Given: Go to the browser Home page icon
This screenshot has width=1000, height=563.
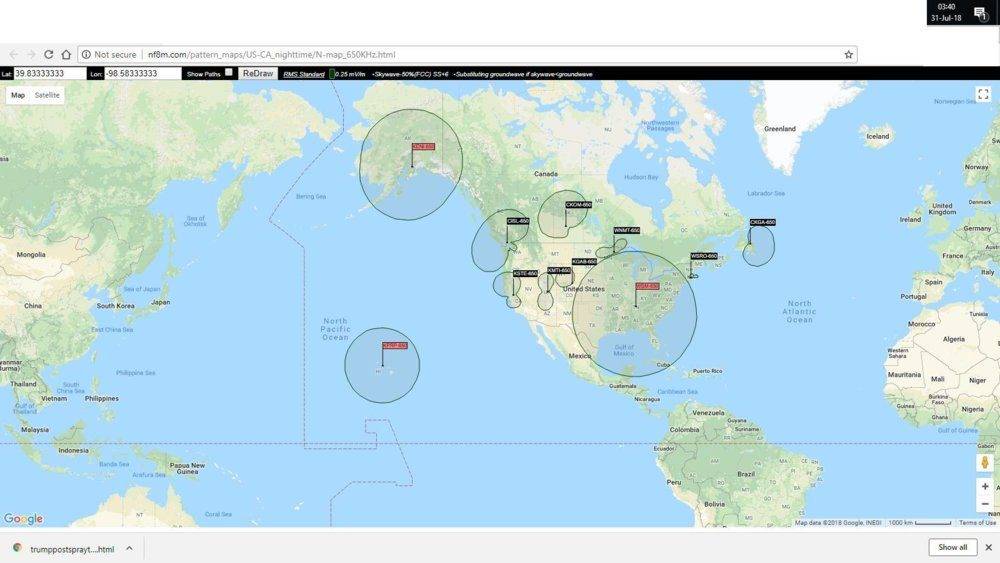Looking at the screenshot, I should pyautogui.click(x=66, y=55).
